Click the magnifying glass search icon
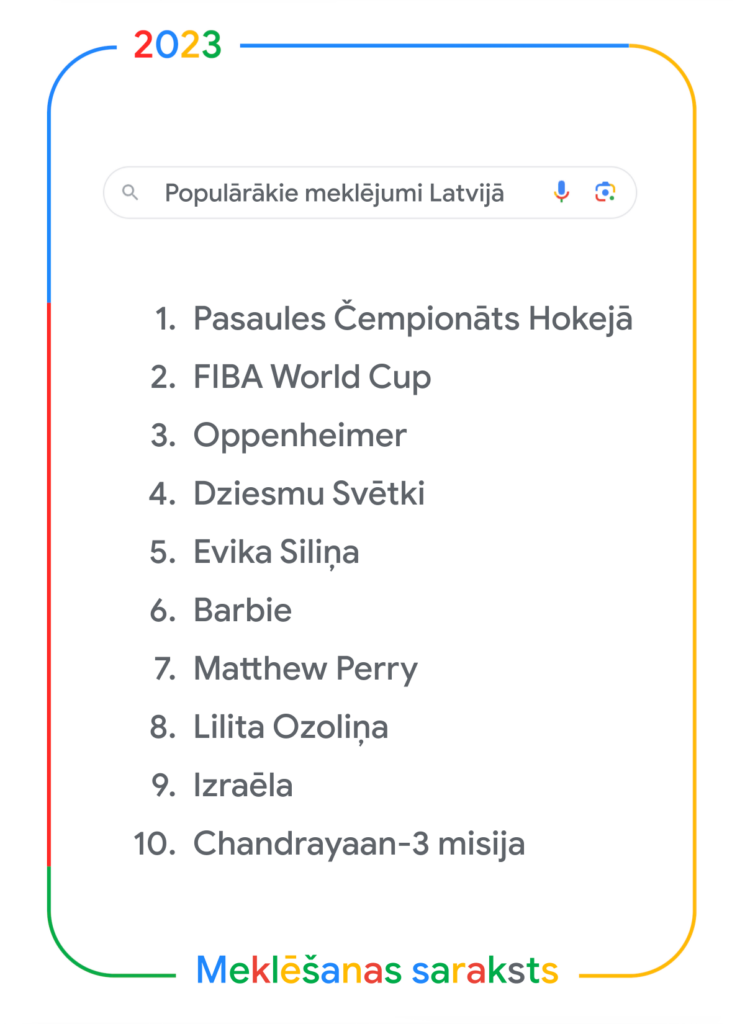745x1024 pixels. point(129,192)
